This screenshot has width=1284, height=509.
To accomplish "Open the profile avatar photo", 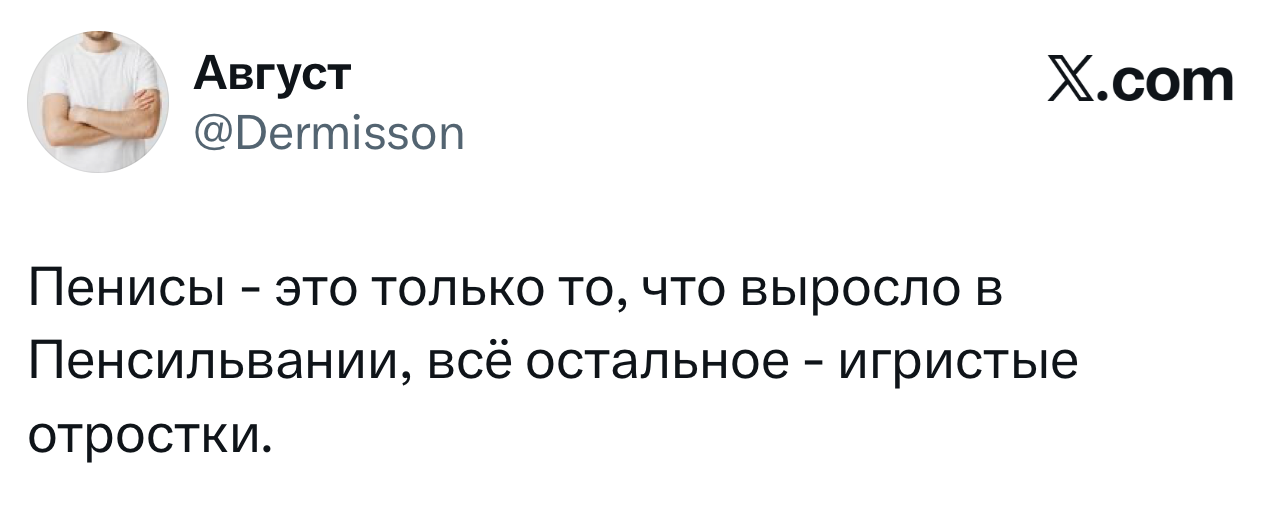I will coord(97,102).
